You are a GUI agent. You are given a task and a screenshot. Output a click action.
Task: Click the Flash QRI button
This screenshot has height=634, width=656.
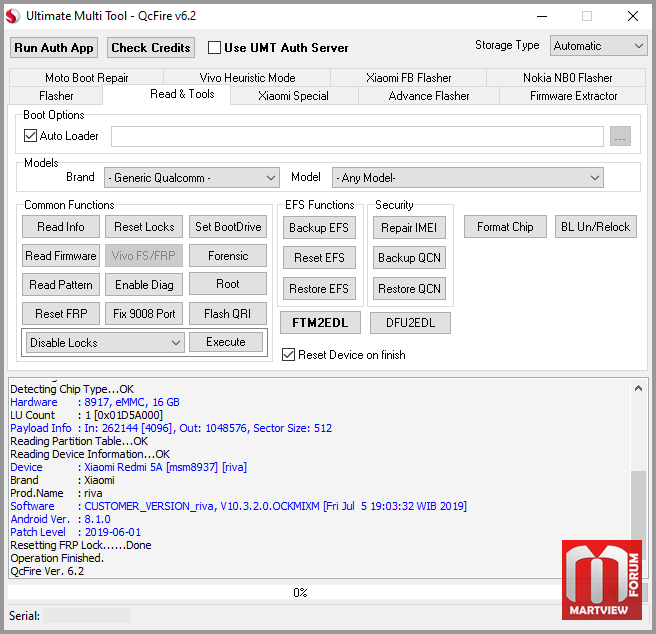point(228,313)
